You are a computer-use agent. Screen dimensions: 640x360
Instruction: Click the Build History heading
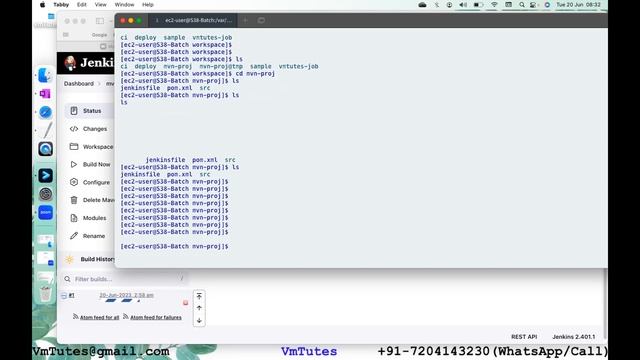98,259
